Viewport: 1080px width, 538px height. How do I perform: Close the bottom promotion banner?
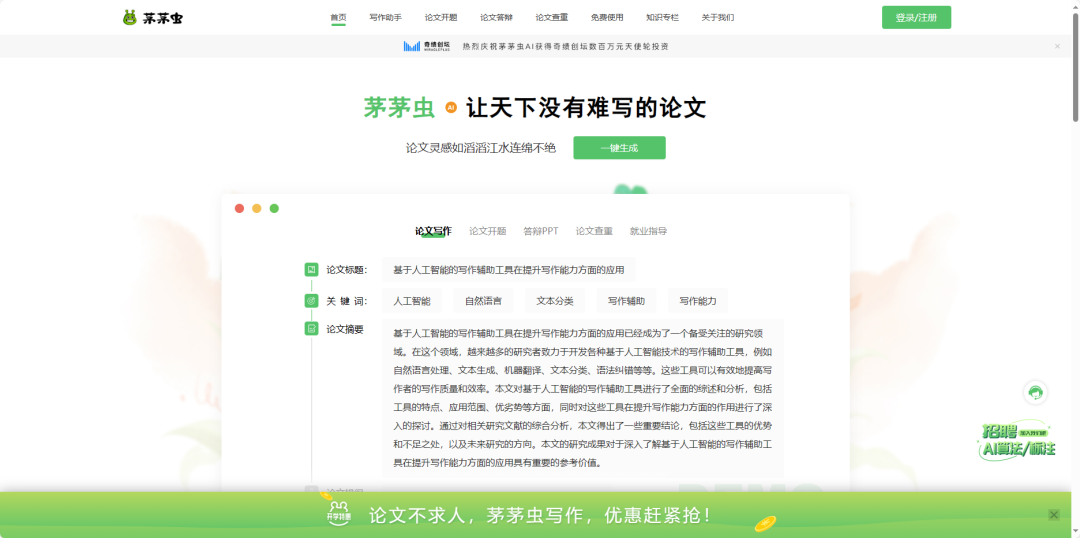(1054, 515)
